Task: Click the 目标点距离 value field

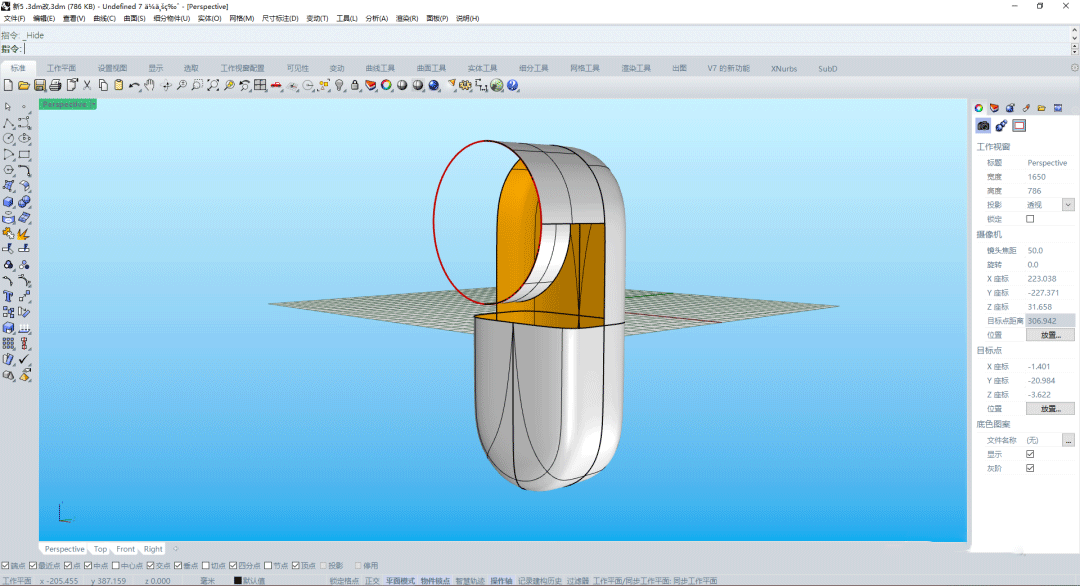Action: [1050, 321]
